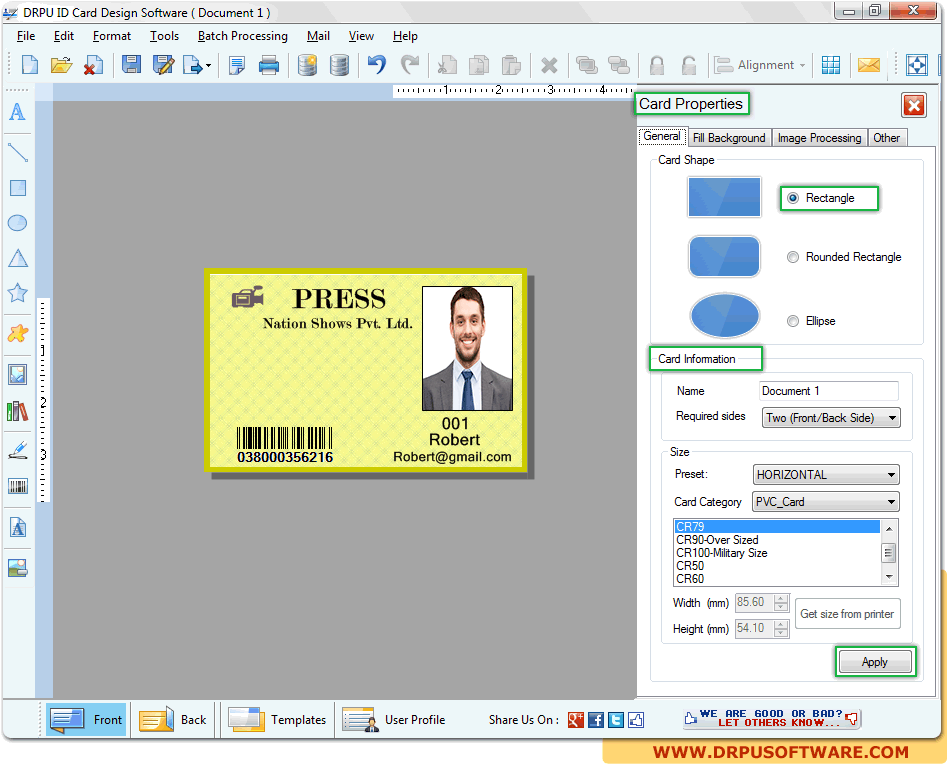Click the card Name input field
The width and height of the screenshot is (947, 764).
tap(828, 391)
